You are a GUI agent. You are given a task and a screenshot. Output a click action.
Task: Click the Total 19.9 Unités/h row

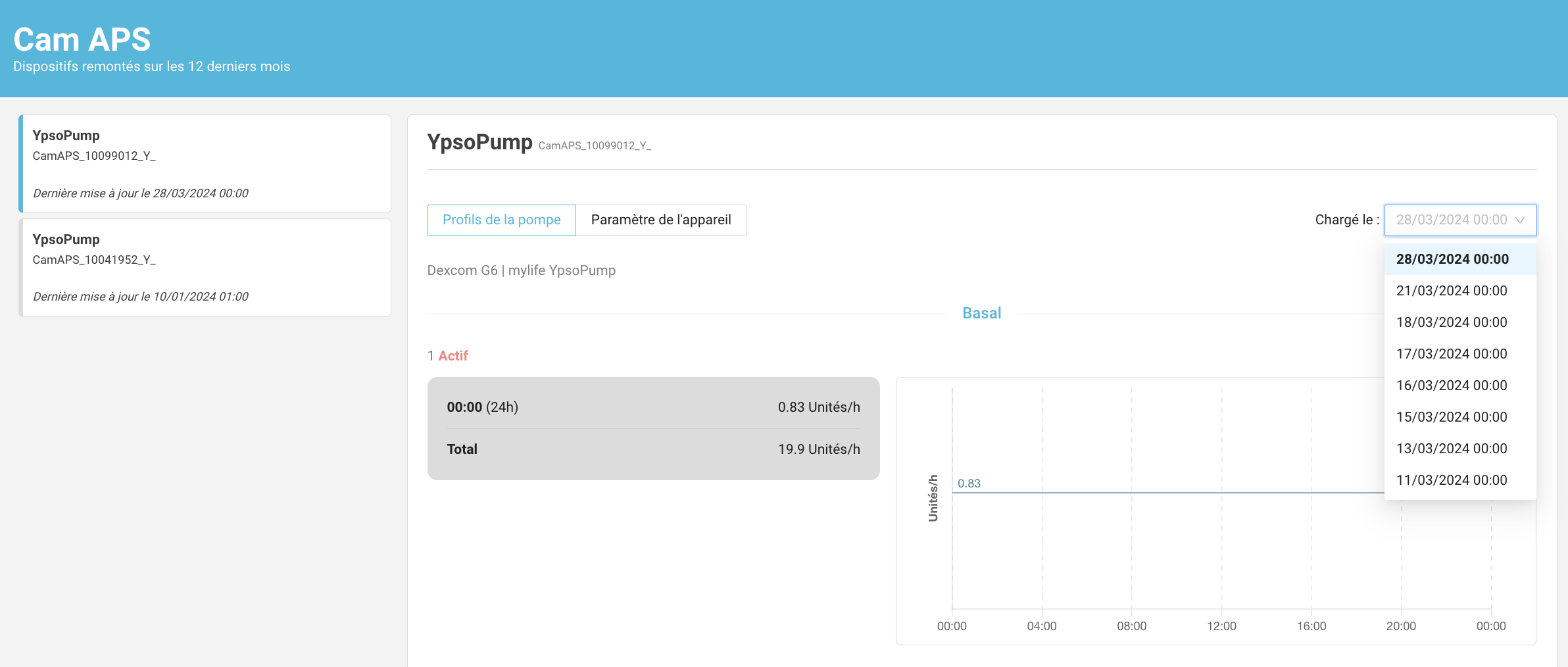(653, 449)
